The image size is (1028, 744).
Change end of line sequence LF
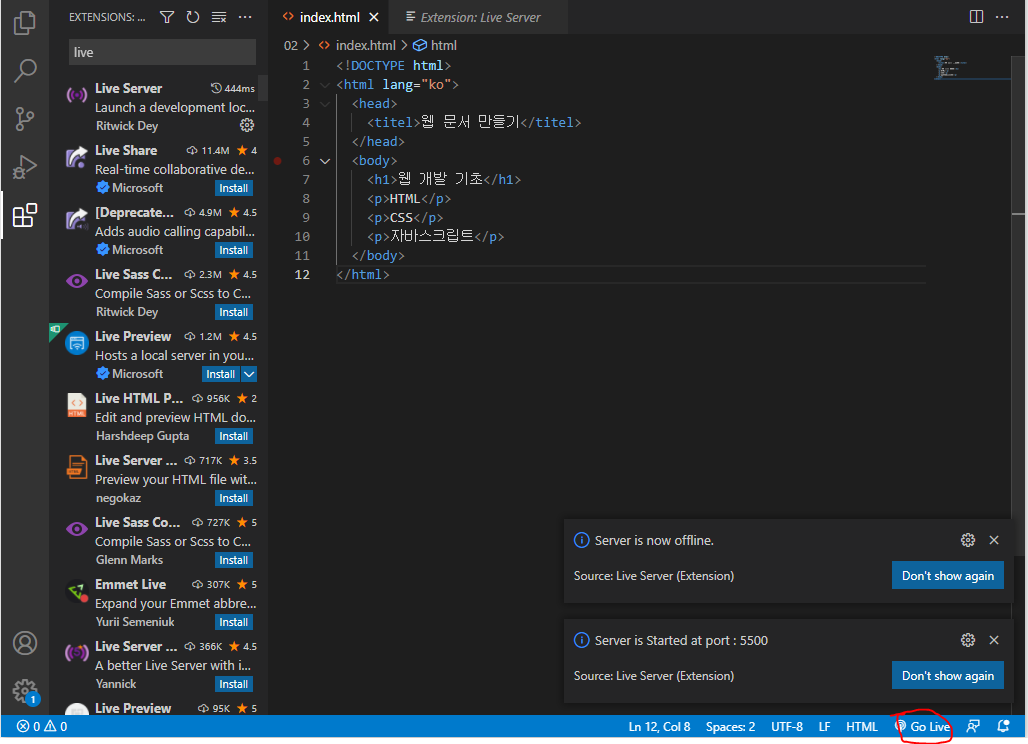(x=824, y=726)
